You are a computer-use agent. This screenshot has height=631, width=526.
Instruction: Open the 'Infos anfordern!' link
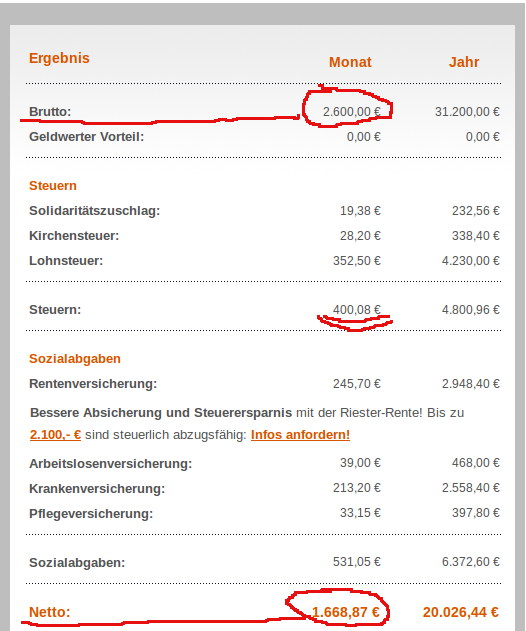coord(300,435)
